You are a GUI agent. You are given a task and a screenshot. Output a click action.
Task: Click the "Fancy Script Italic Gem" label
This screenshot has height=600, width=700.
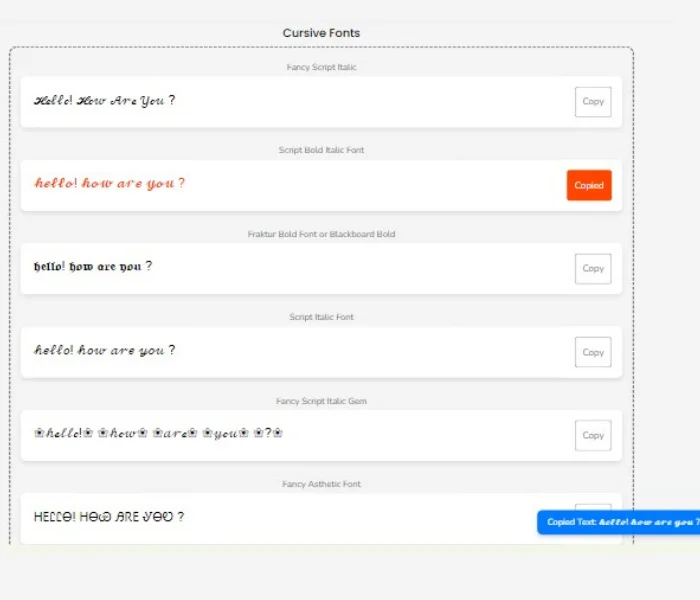321,401
